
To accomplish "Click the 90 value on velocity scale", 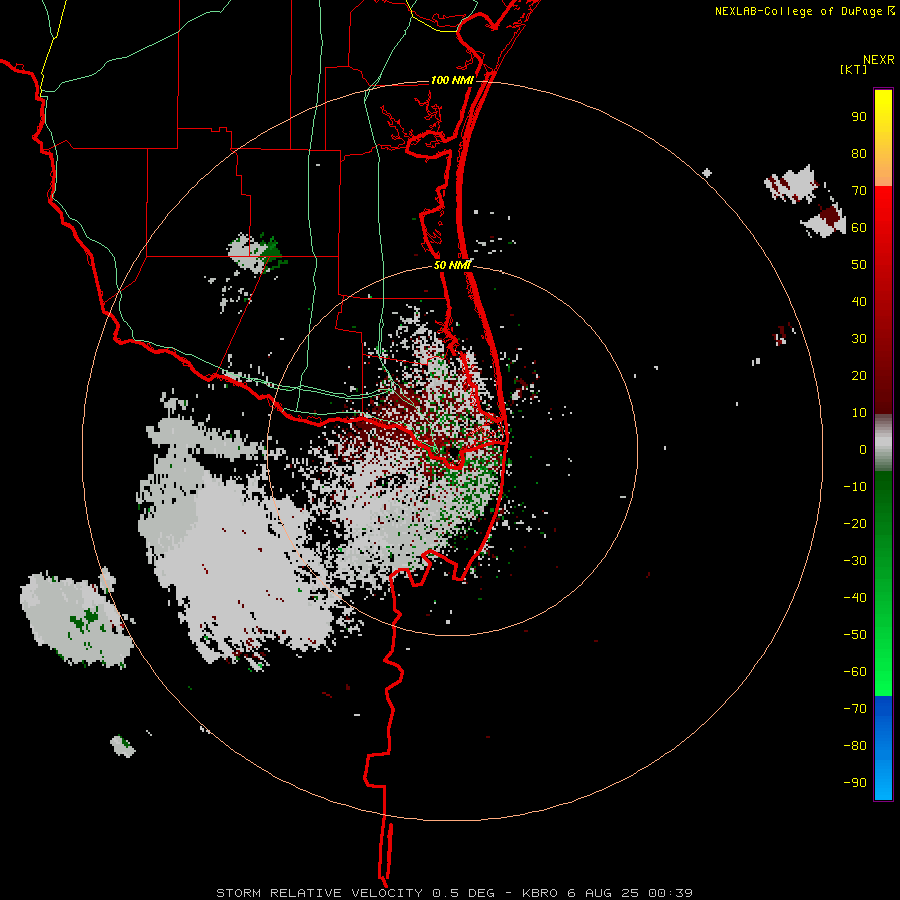I will click(859, 117).
